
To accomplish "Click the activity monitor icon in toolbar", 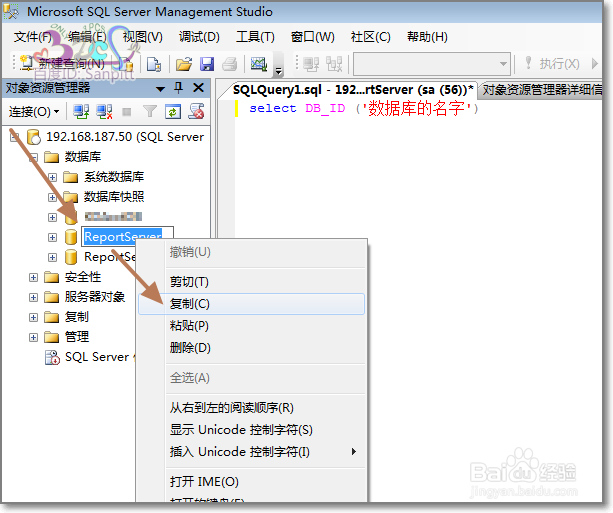I will coord(259,64).
